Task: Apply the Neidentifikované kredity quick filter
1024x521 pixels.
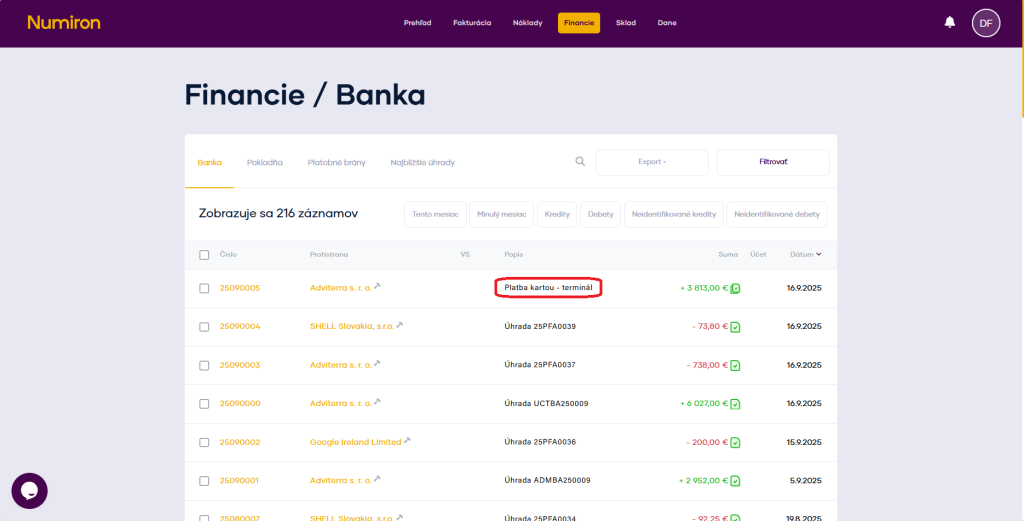Action: click(676, 214)
